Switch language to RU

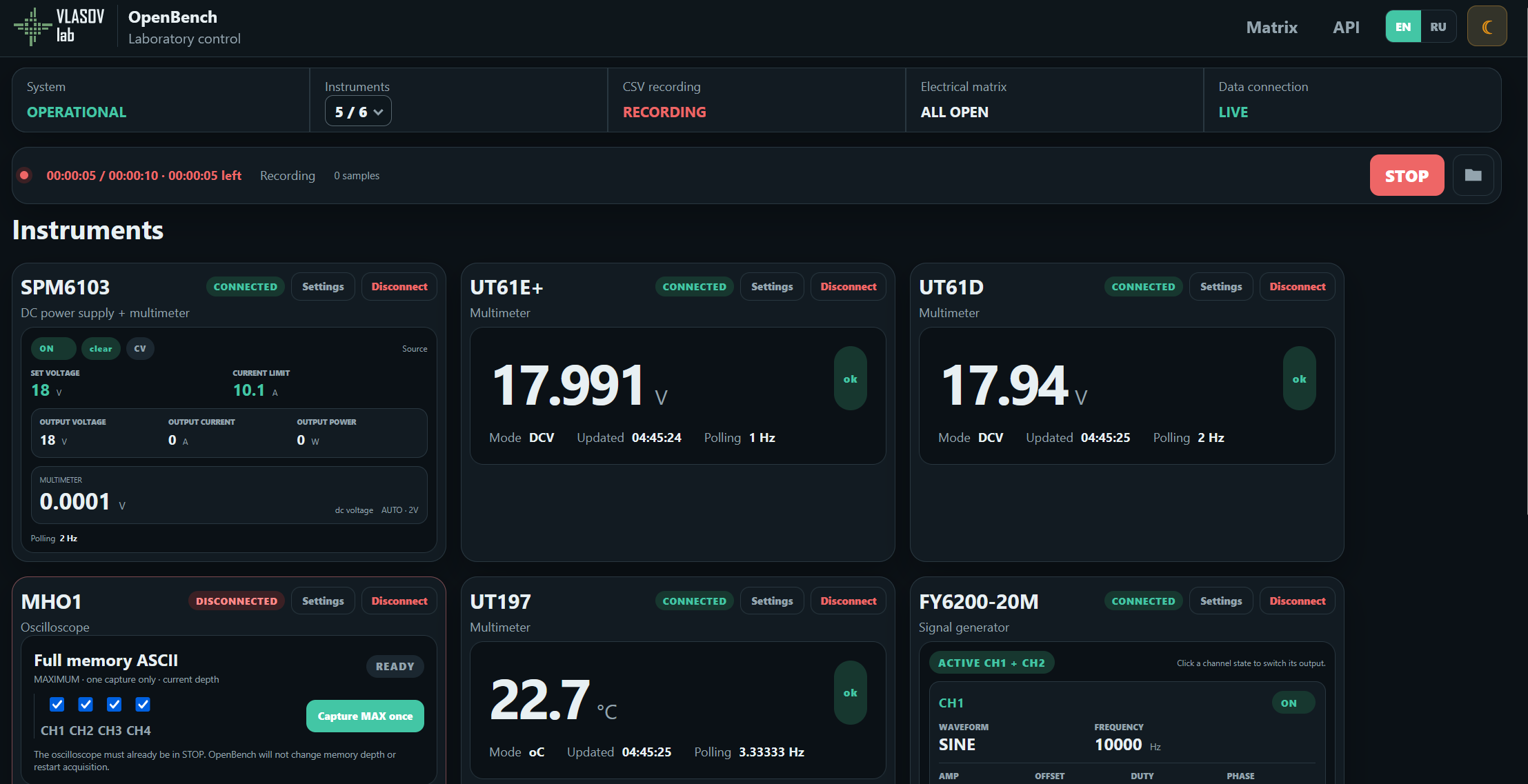coord(1438,27)
